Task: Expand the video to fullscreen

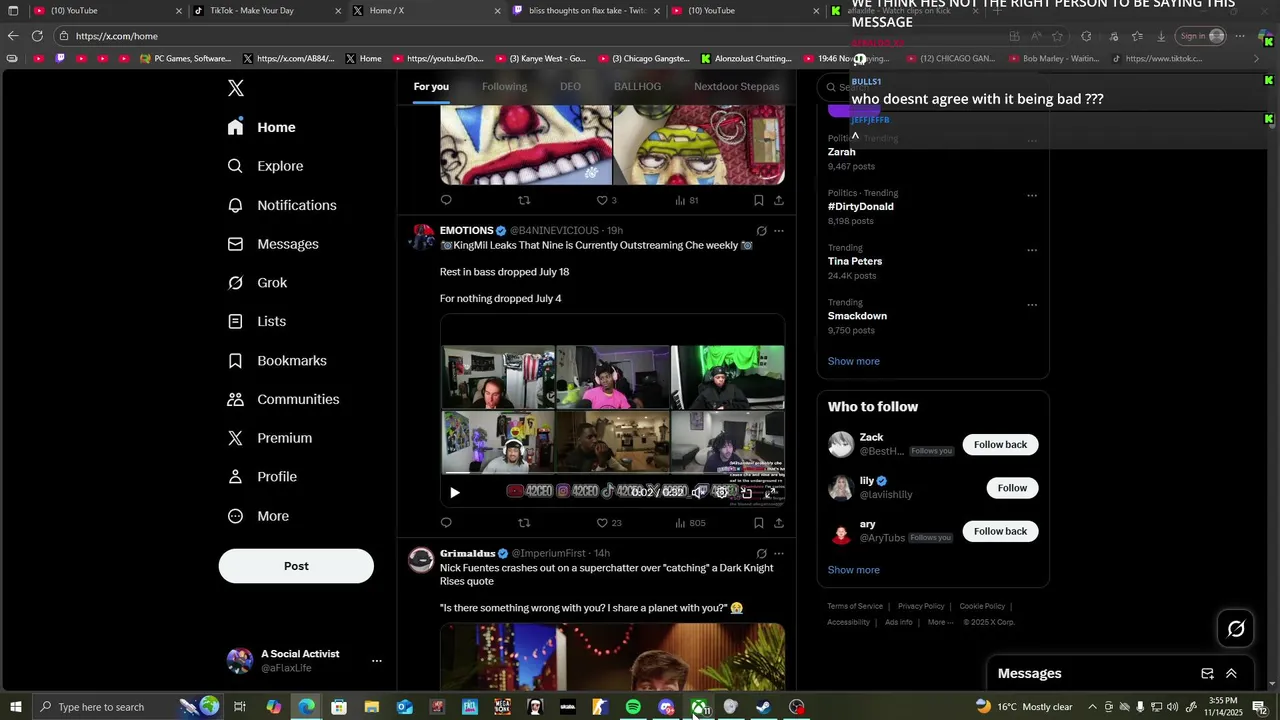Action: 771,492
